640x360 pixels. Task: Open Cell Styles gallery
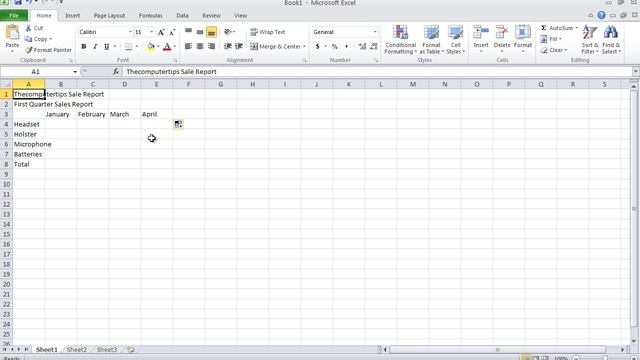pos(456,40)
